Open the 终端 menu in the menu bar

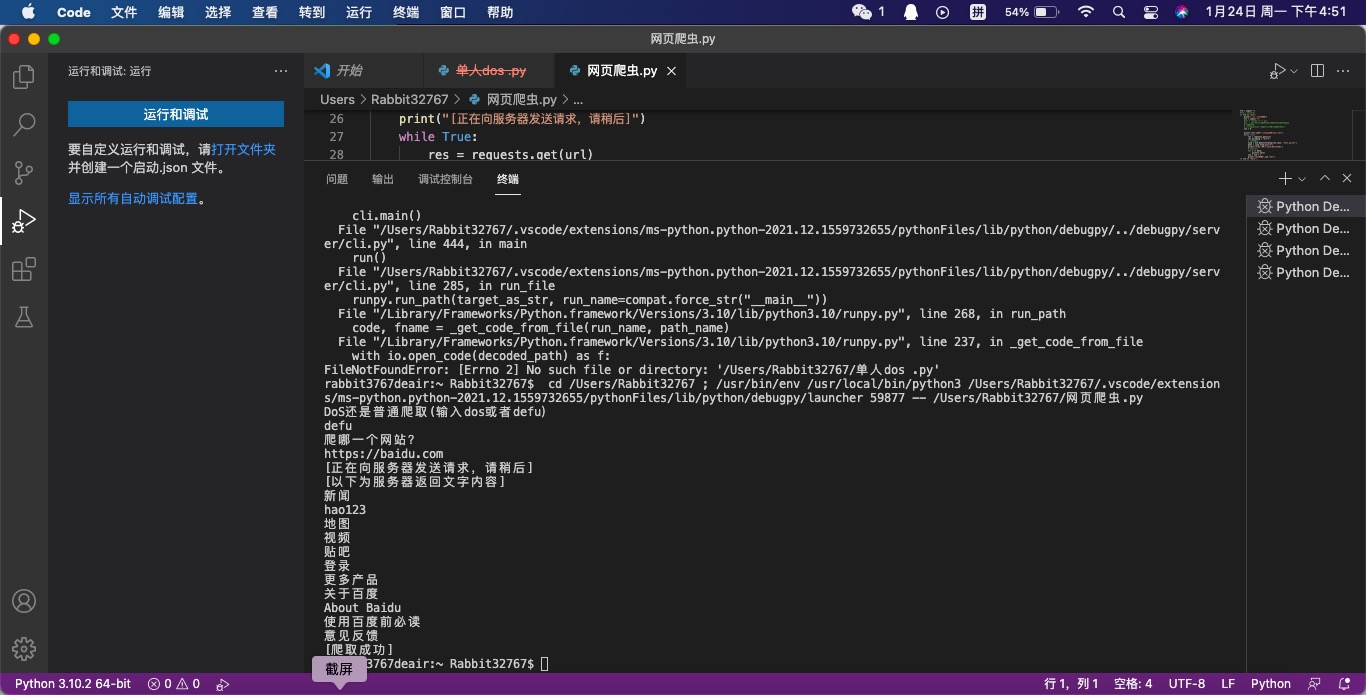[406, 12]
